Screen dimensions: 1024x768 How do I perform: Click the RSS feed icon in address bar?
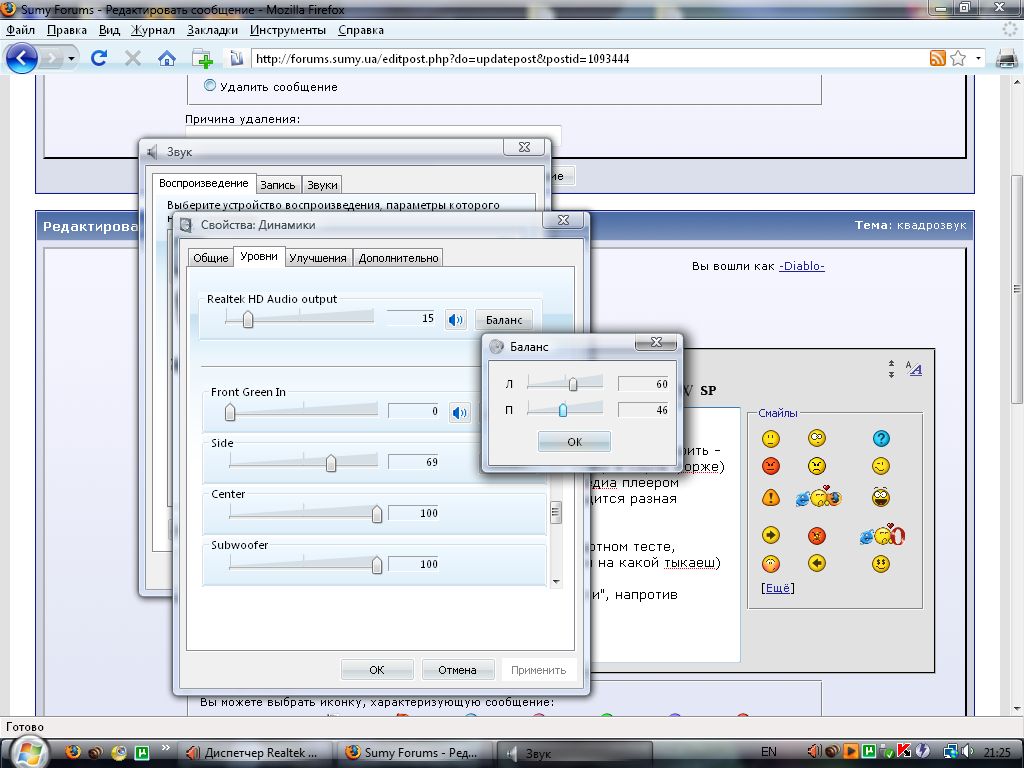point(937,58)
